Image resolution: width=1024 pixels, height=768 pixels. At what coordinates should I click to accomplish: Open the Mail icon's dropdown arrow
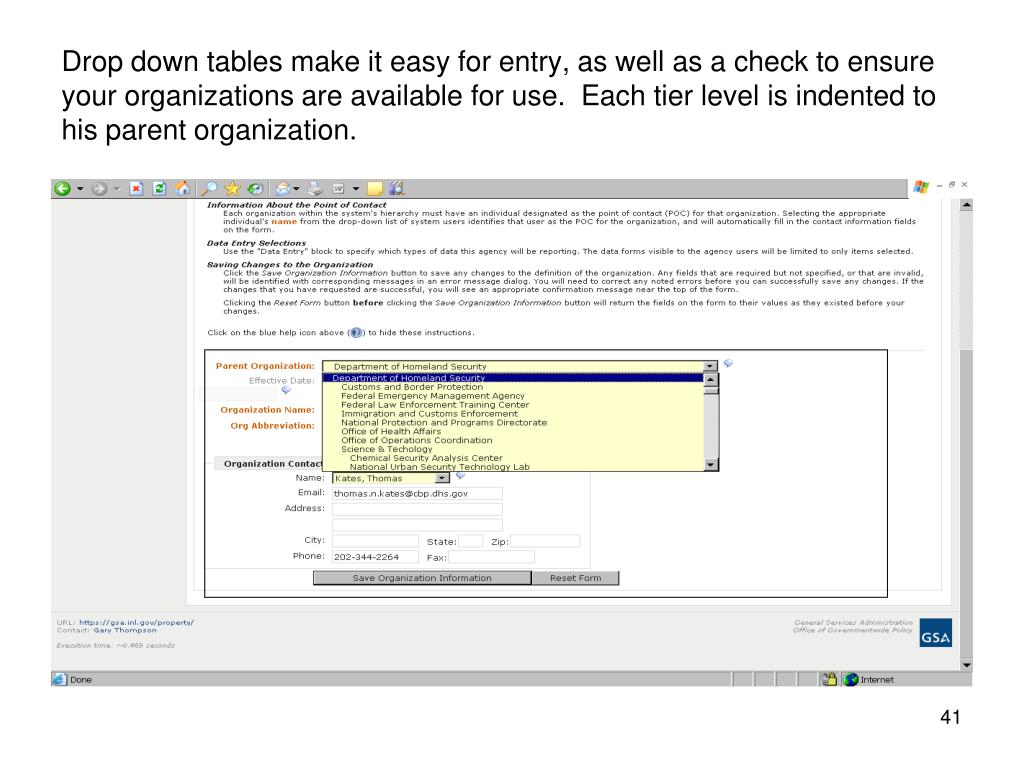(296, 189)
